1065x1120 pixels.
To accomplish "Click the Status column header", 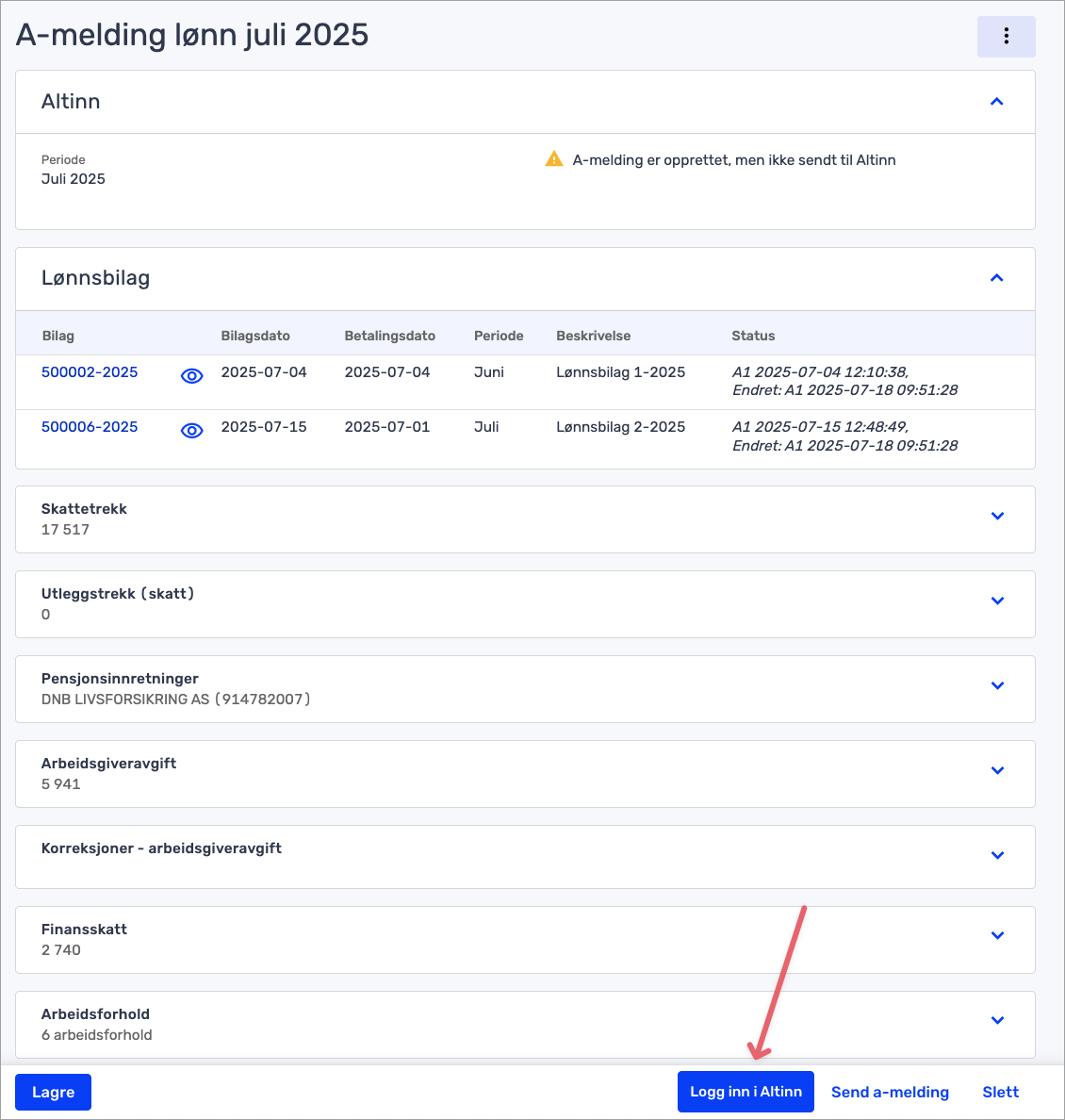I will pos(753,336).
